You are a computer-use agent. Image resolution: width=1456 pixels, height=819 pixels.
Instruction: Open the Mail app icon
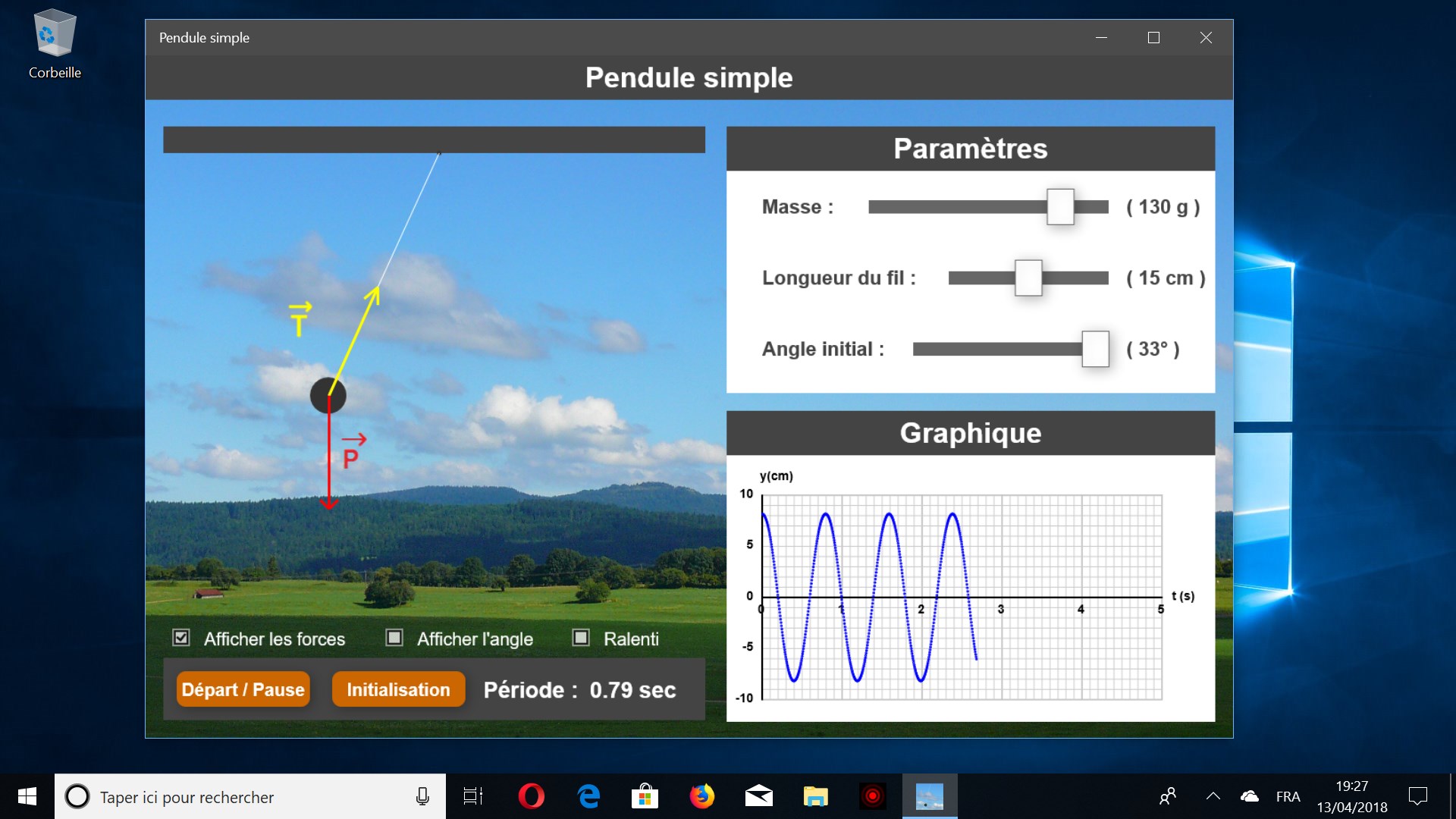(758, 796)
